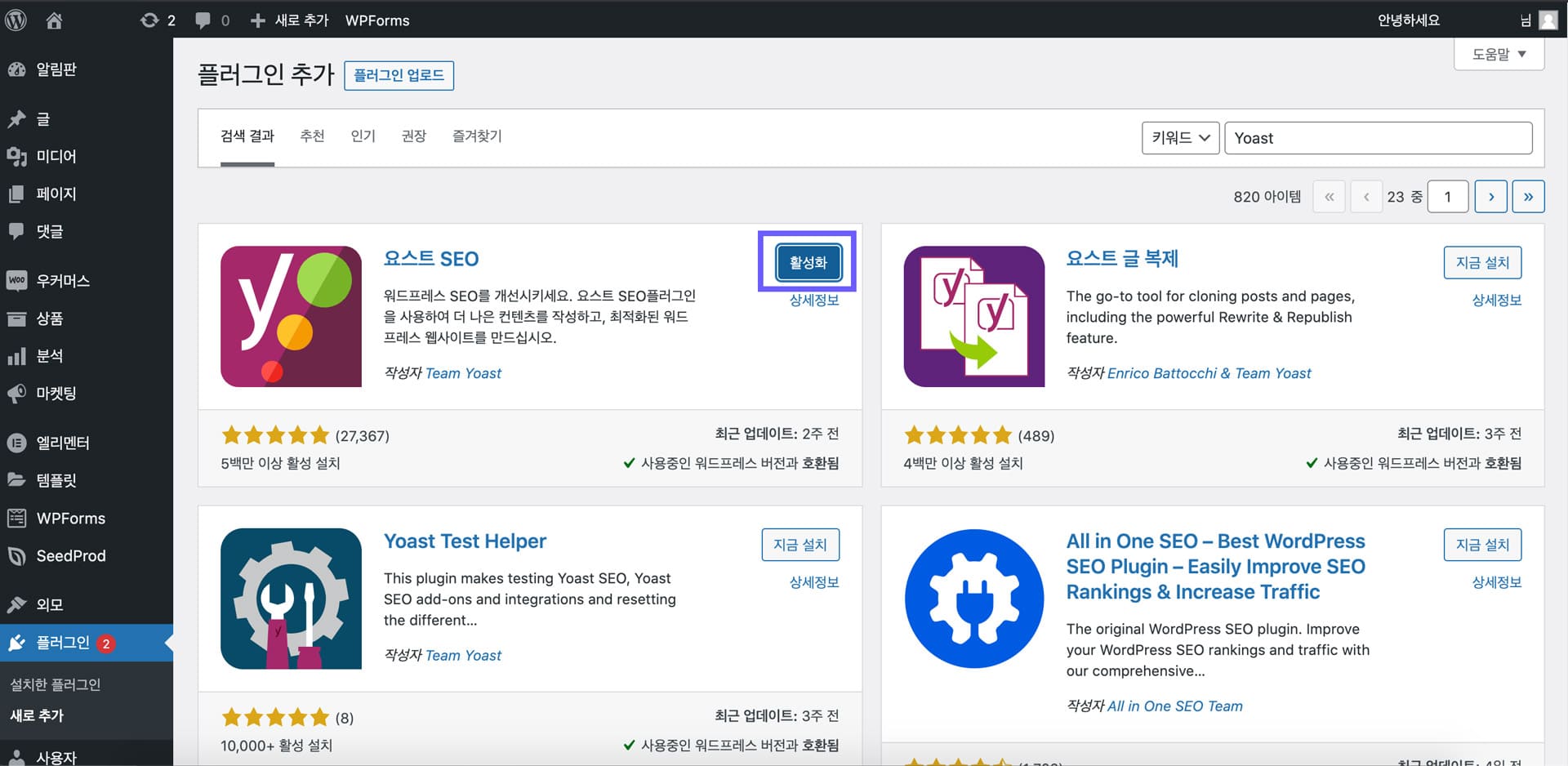Open 상품 products icon
1568x766 pixels.
coord(16,318)
